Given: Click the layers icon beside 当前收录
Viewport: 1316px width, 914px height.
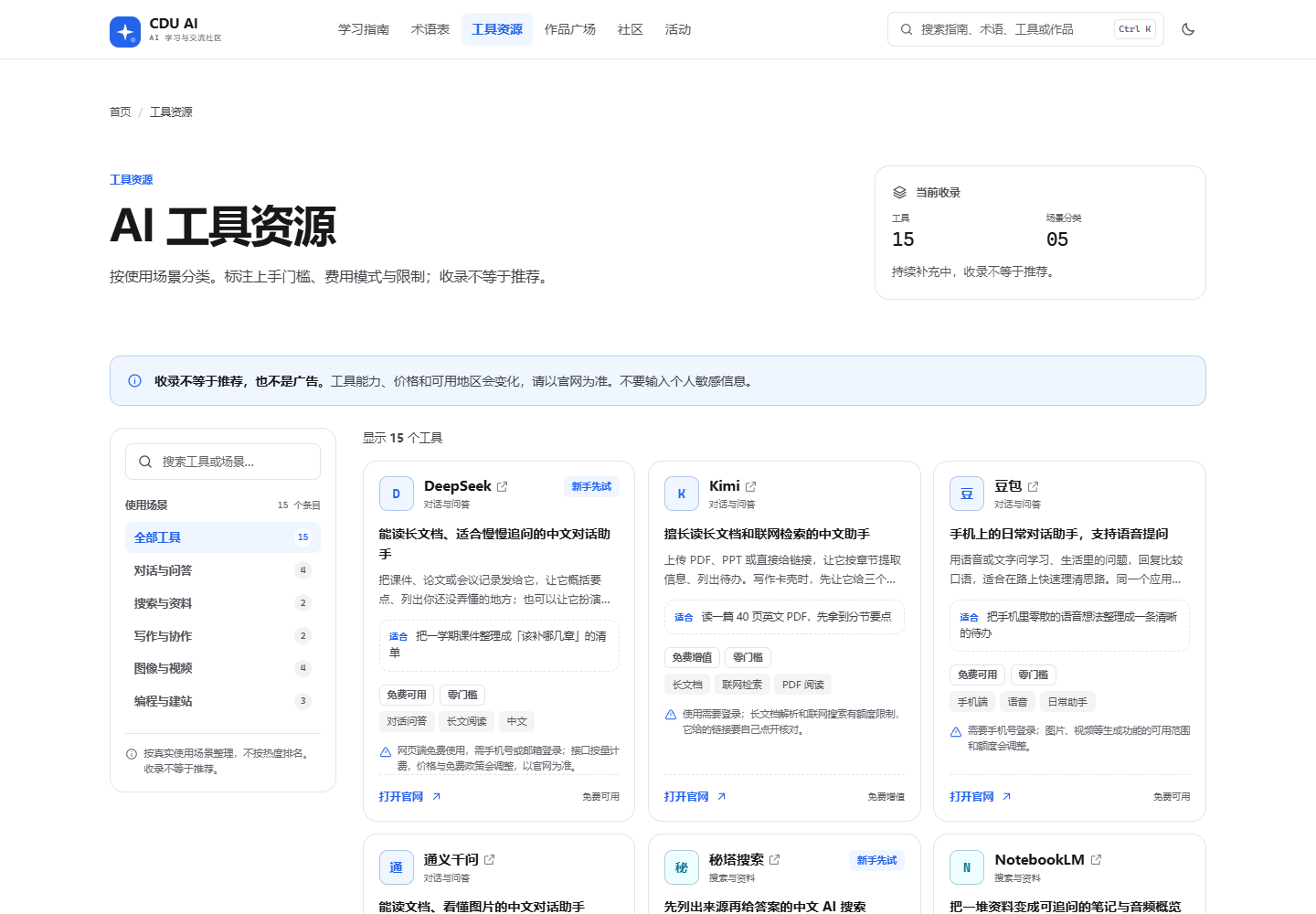Looking at the screenshot, I should (899, 193).
